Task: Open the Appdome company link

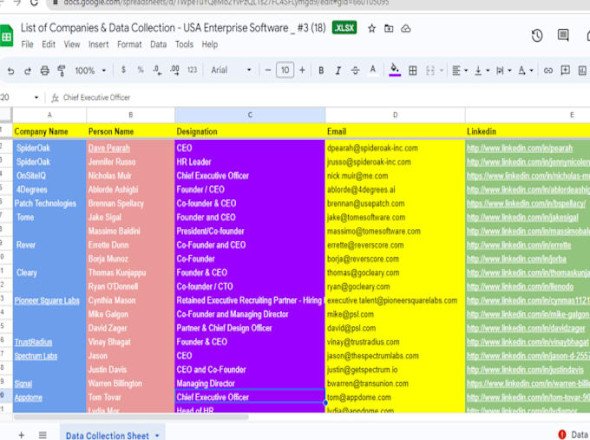Action: [28, 397]
